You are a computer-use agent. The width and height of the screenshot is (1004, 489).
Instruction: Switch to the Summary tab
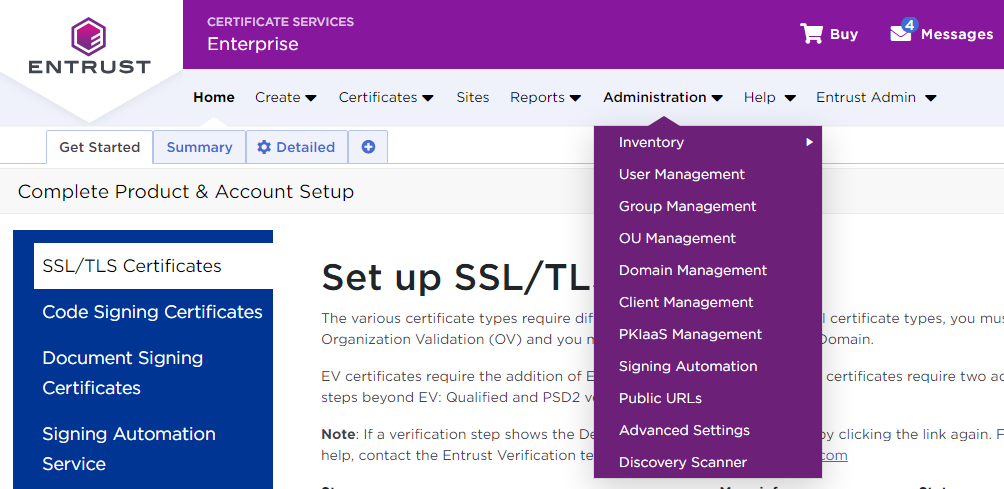199,147
